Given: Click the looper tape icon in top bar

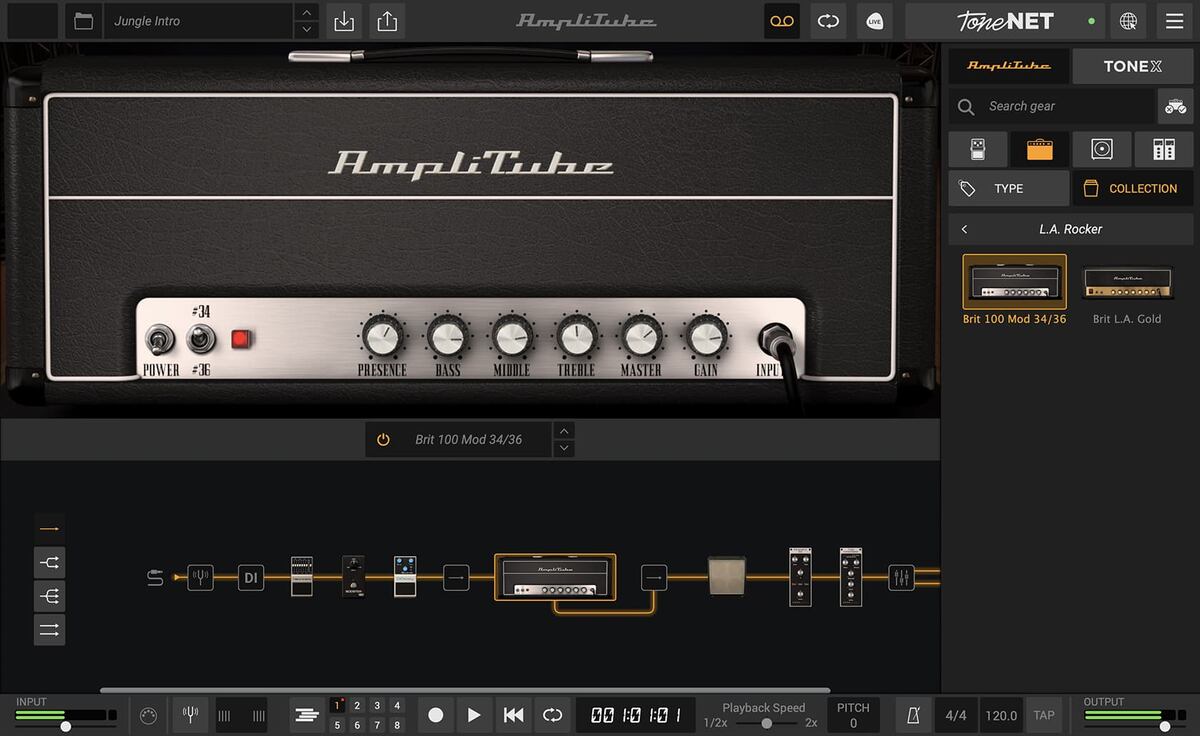Looking at the screenshot, I should tap(780, 20).
